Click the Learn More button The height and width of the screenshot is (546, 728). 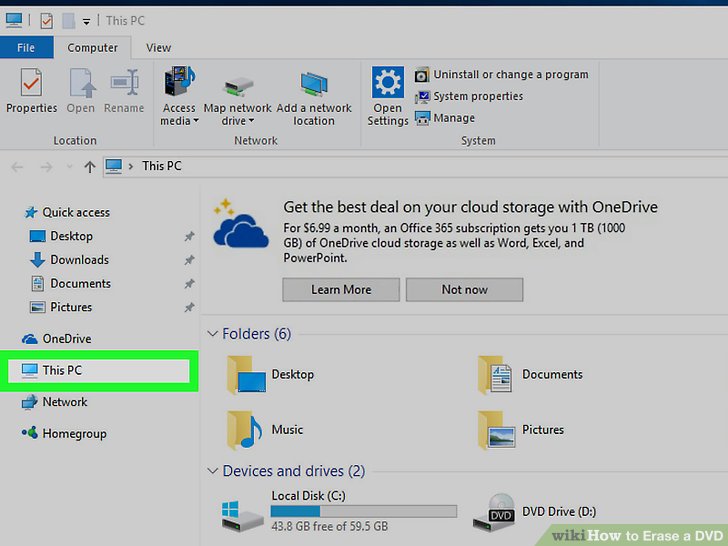341,290
